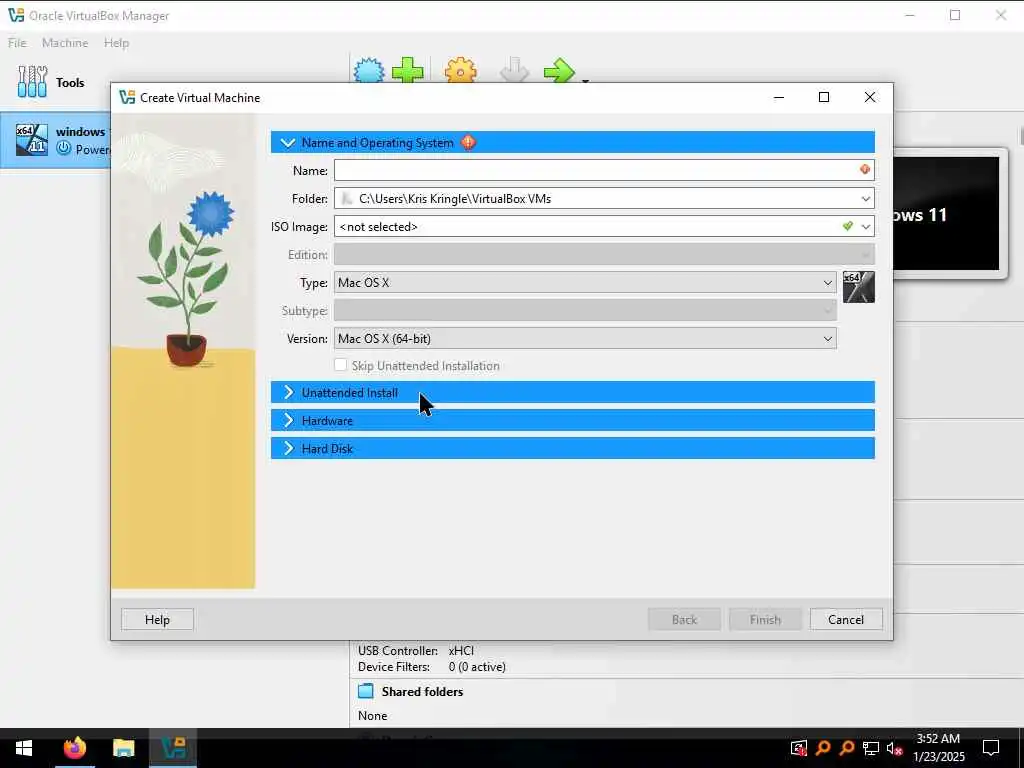The image size is (1024, 768).
Task: Click the 'Shared folders' heading
Action: (x=422, y=691)
